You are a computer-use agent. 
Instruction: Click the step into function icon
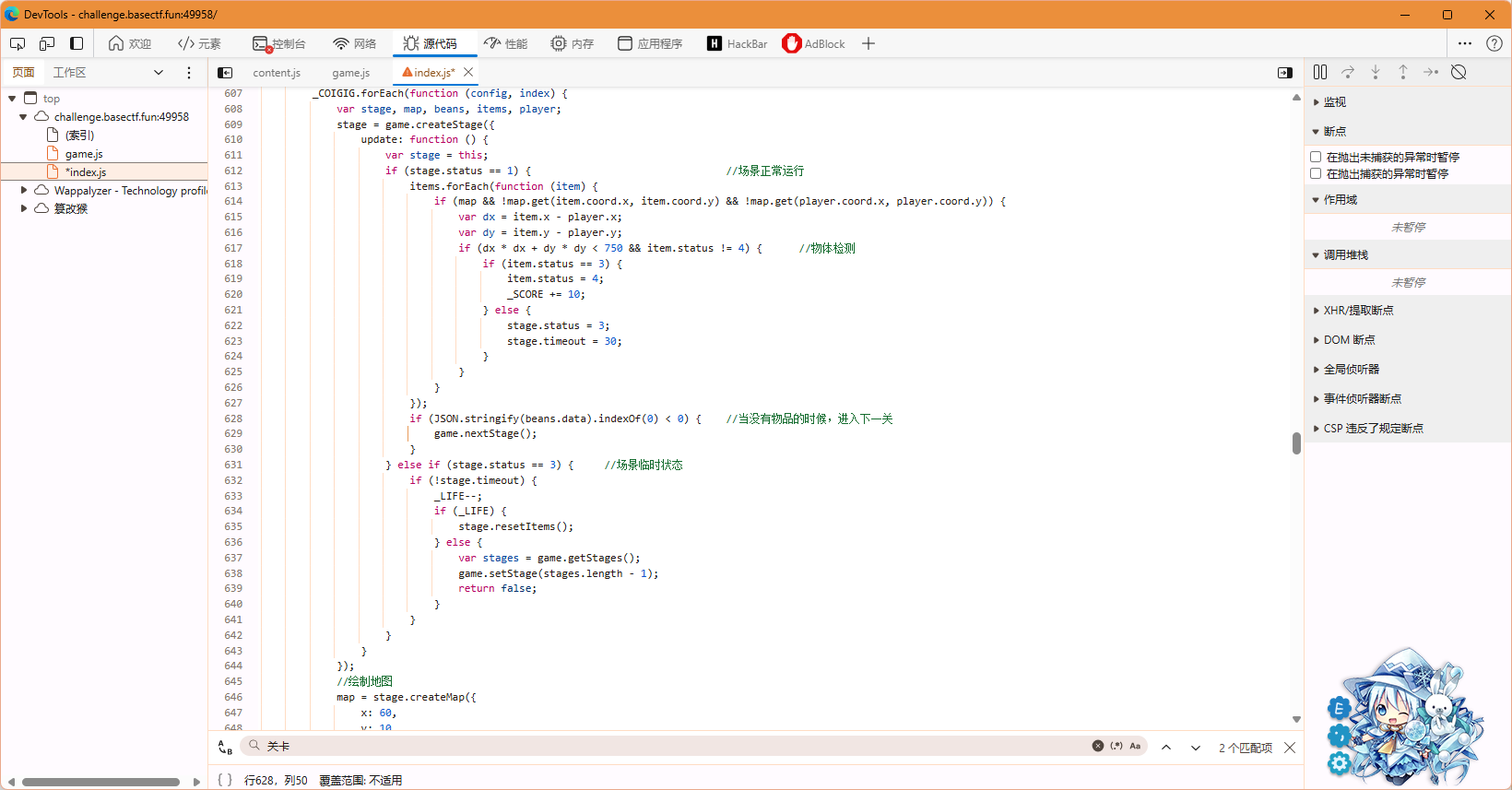1376,72
